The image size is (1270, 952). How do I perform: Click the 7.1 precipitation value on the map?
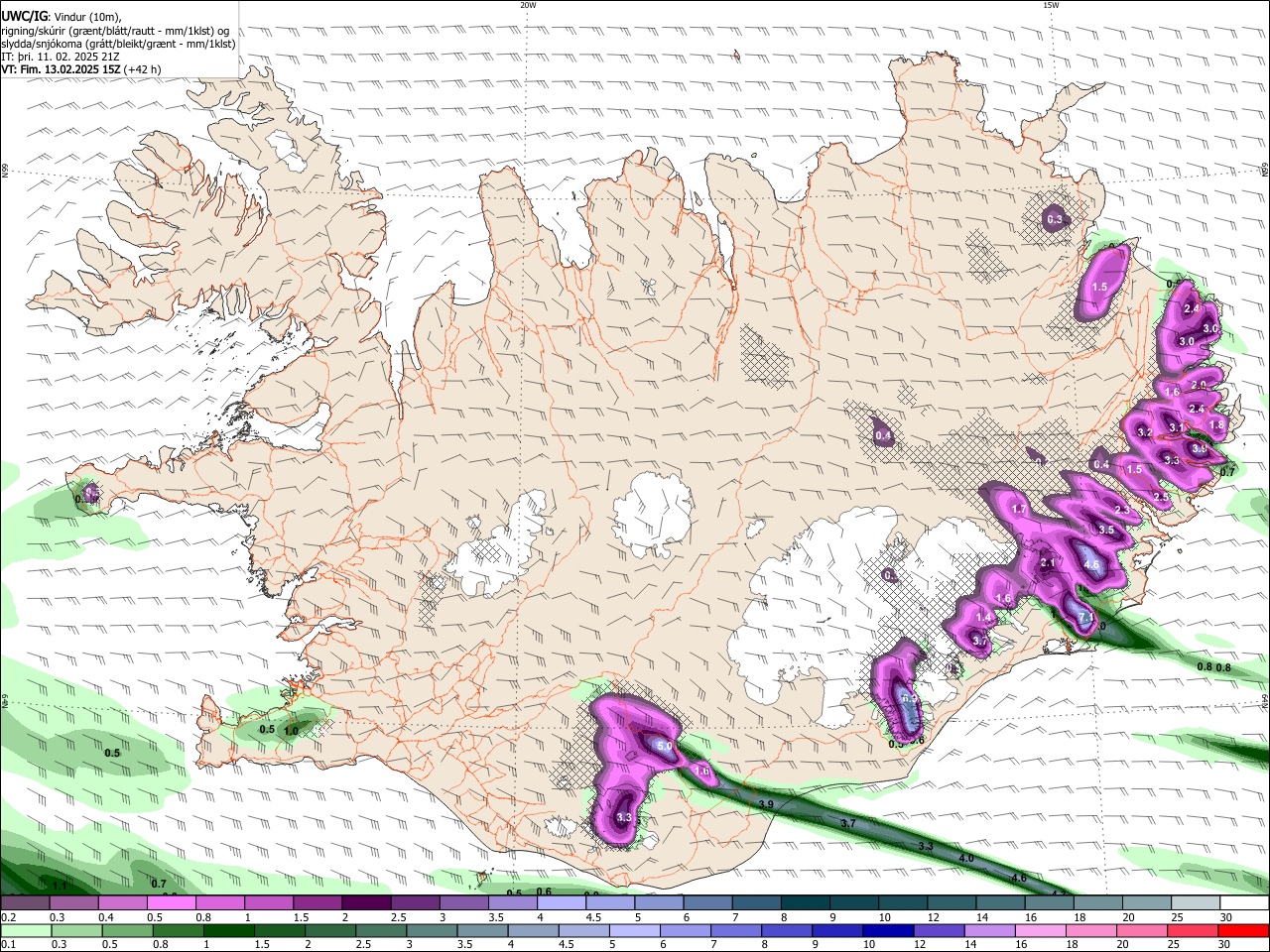tap(1085, 617)
